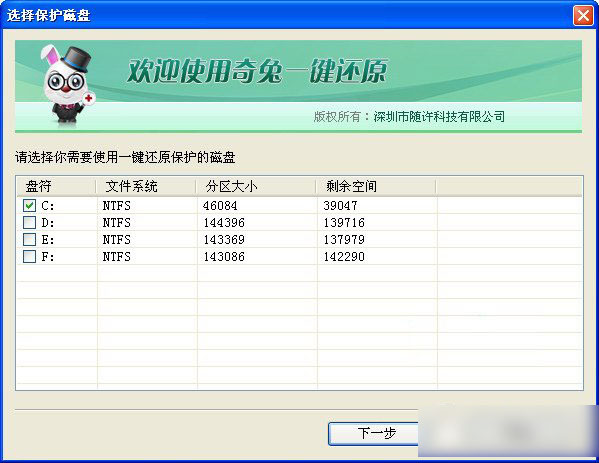Select the E: drive label
Image resolution: width=599 pixels, height=463 pixels.
pos(48,240)
